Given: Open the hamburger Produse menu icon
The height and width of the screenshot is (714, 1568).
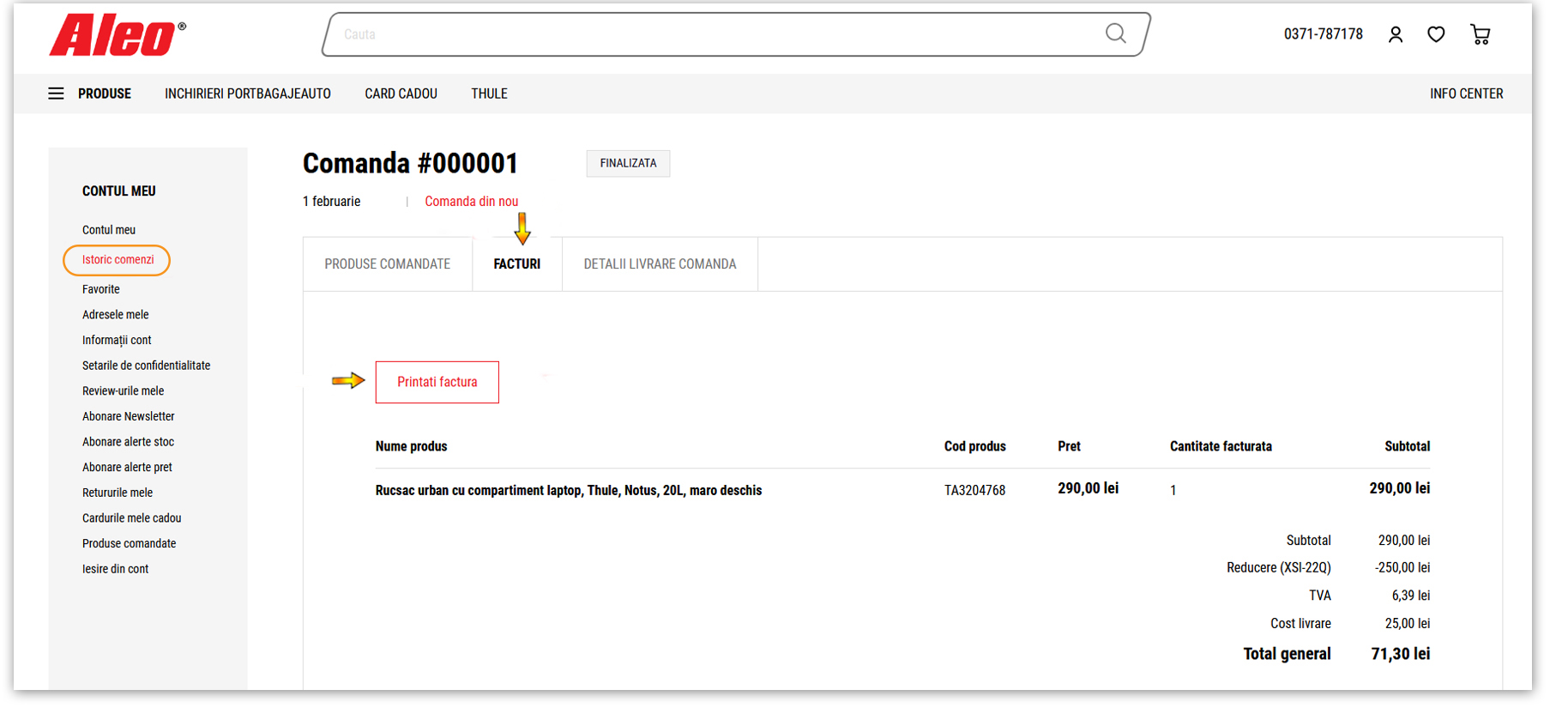Looking at the screenshot, I should pos(56,94).
